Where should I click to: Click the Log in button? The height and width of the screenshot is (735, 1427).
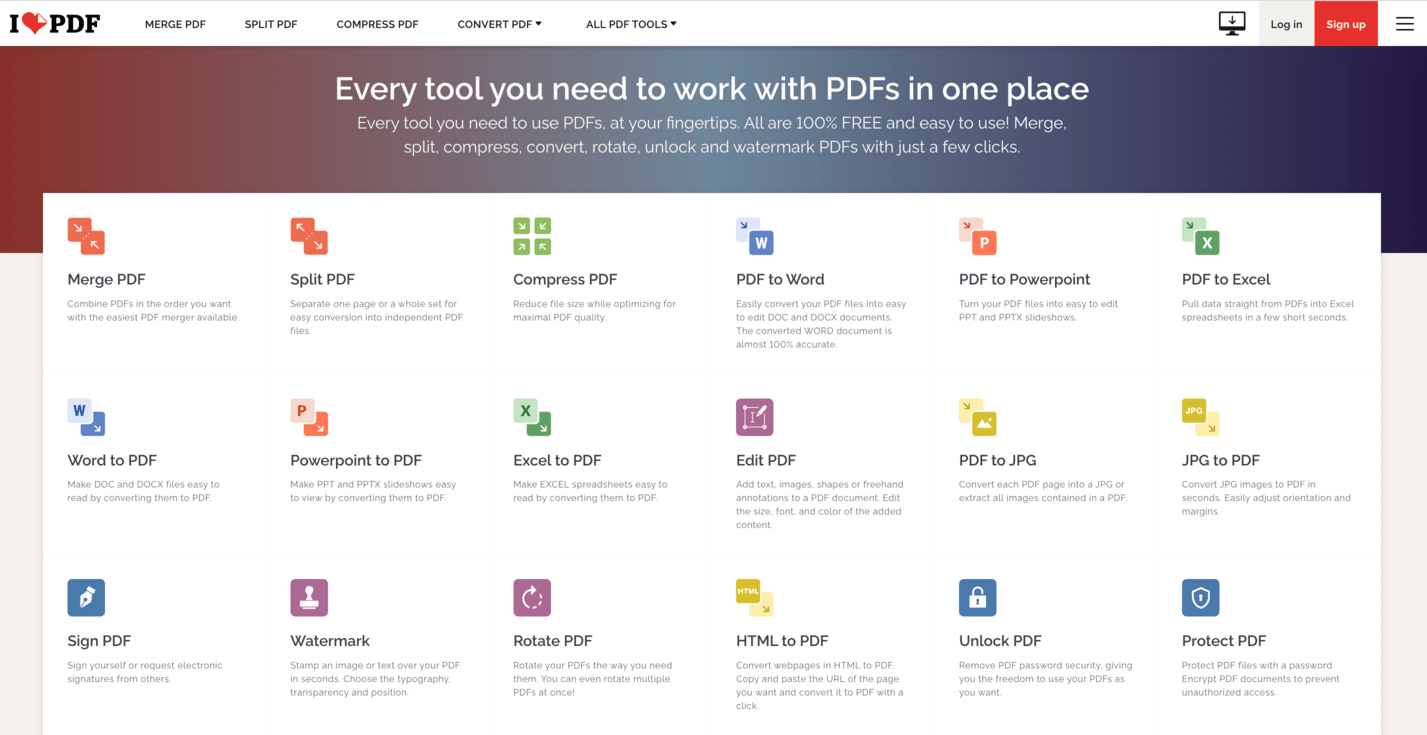[x=1286, y=24]
